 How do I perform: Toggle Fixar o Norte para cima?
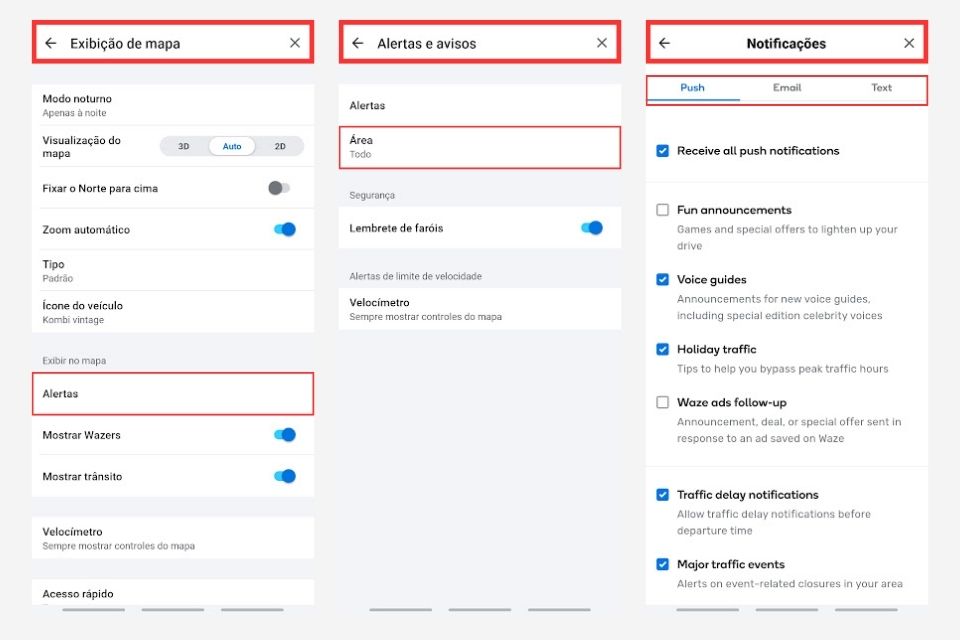tap(279, 188)
